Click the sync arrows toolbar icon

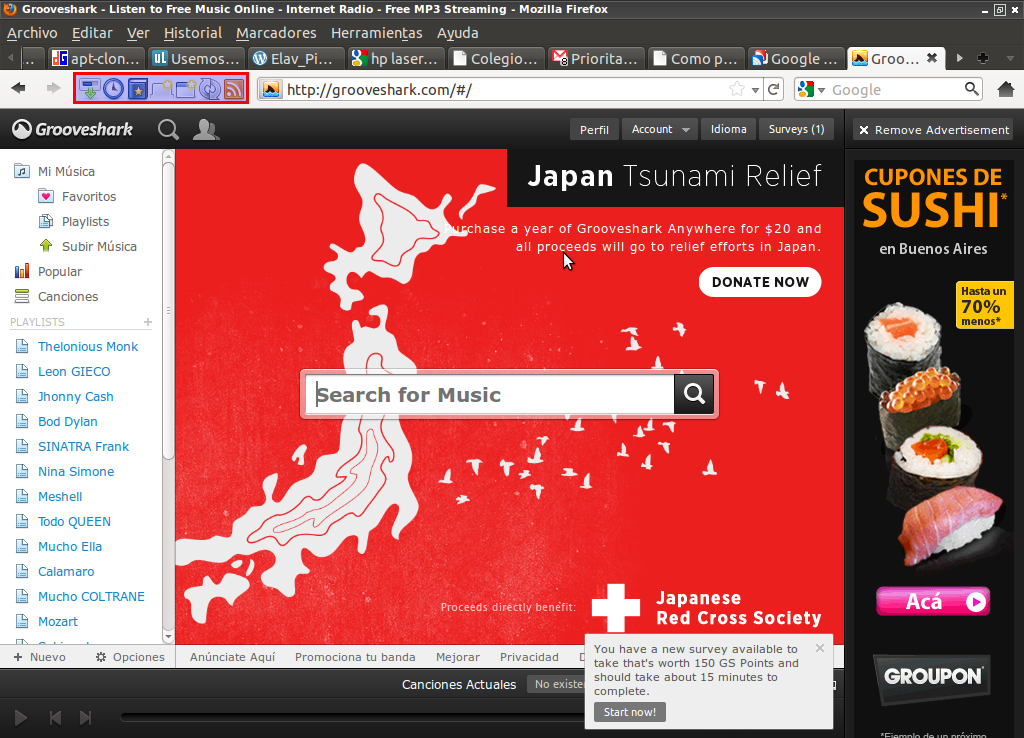(x=210, y=89)
